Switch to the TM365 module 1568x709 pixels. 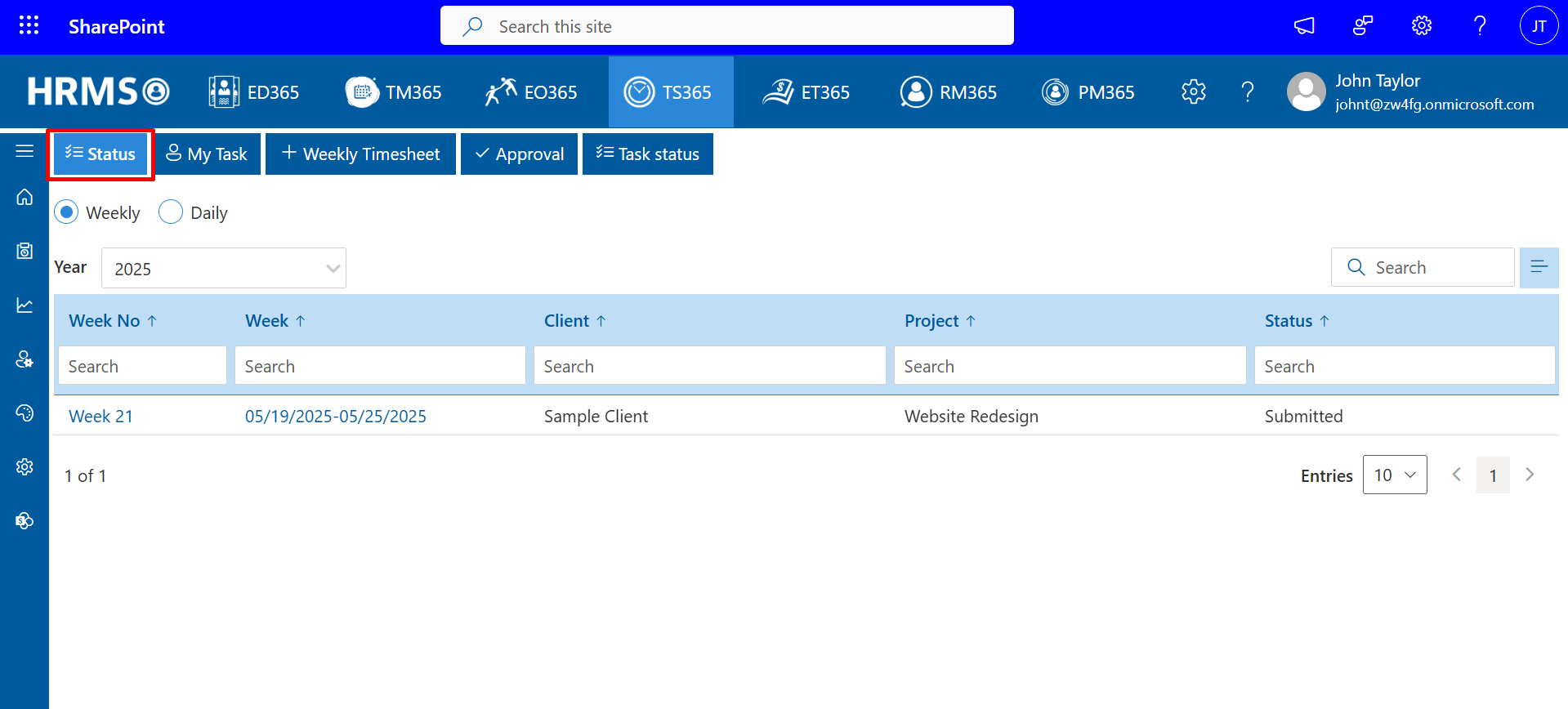[x=394, y=92]
